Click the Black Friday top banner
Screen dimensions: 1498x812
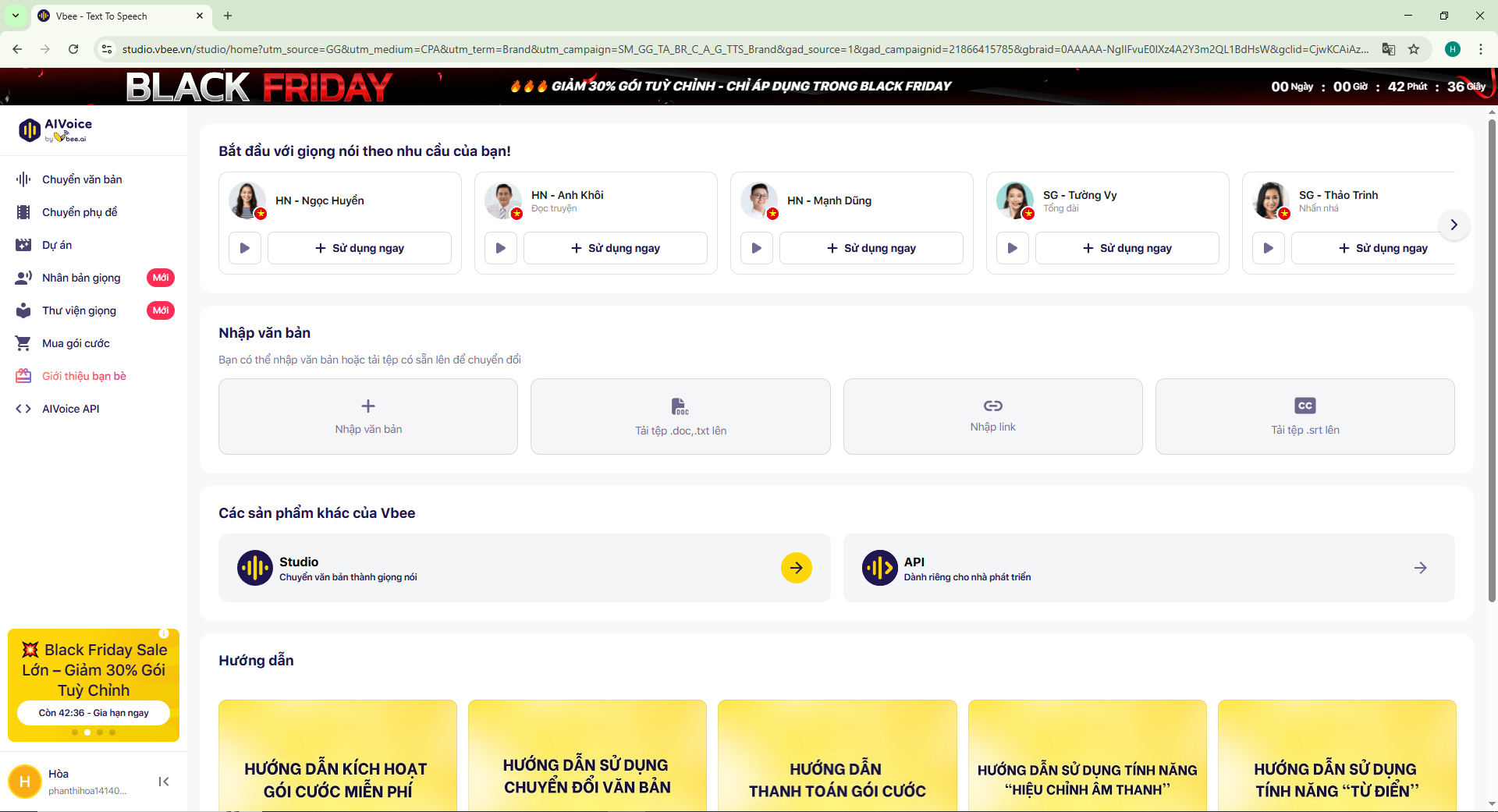pyautogui.click(x=749, y=87)
